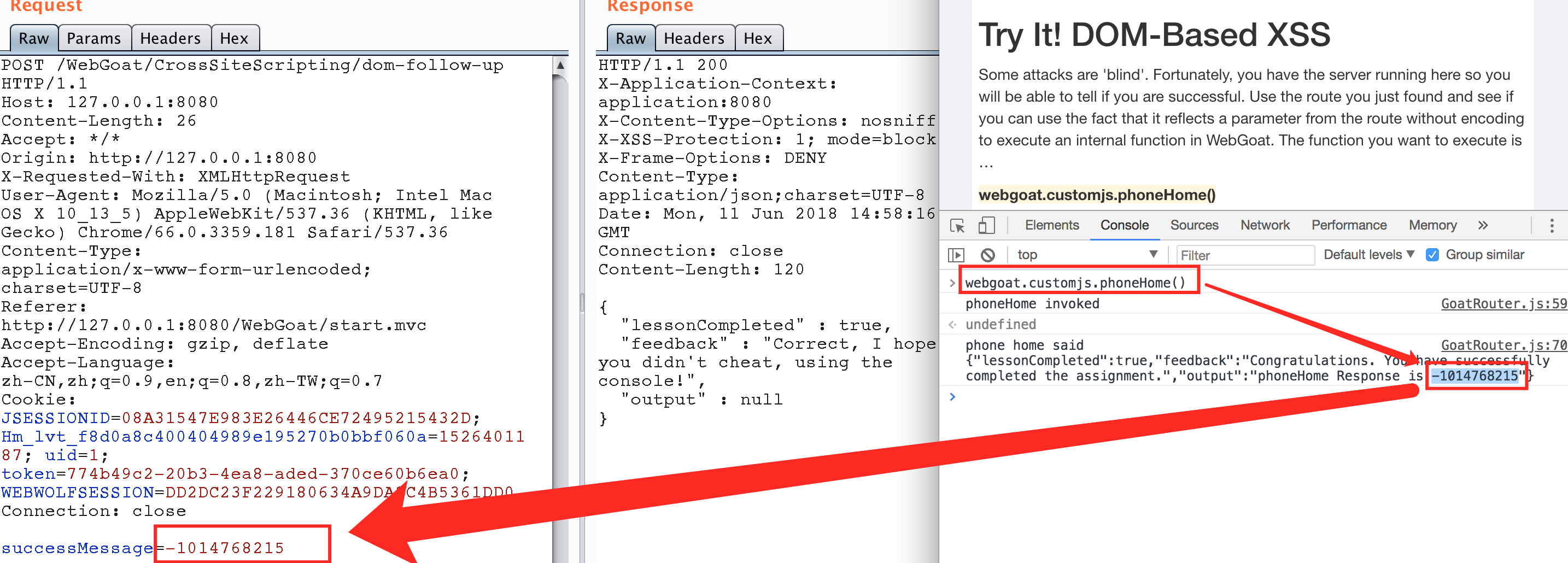Open DevTools three-dot customize menu
The width and height of the screenshot is (1568, 563).
(x=1552, y=226)
